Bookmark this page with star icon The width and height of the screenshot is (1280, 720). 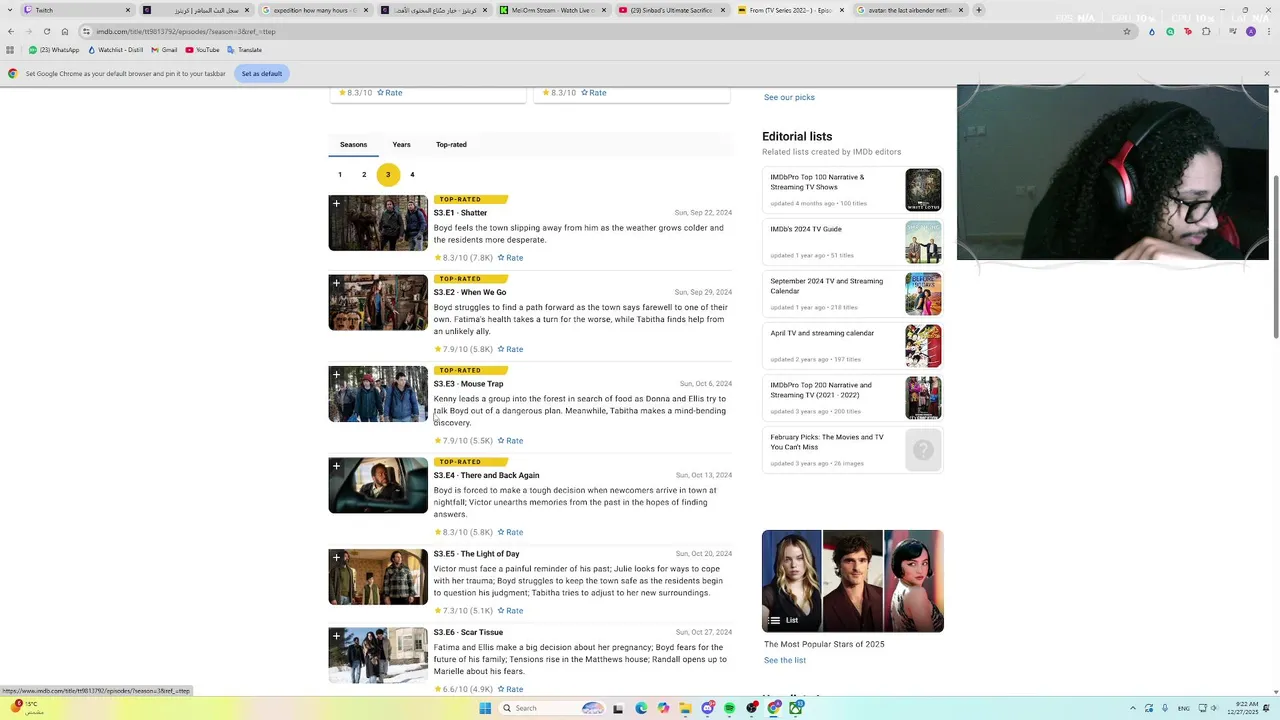tap(1127, 31)
